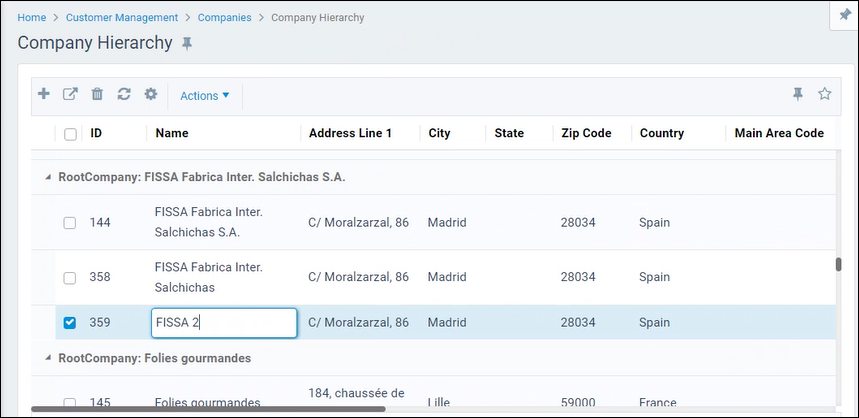The height and width of the screenshot is (418, 859).
Task: Sort by the Name column header
Action: tap(172, 133)
